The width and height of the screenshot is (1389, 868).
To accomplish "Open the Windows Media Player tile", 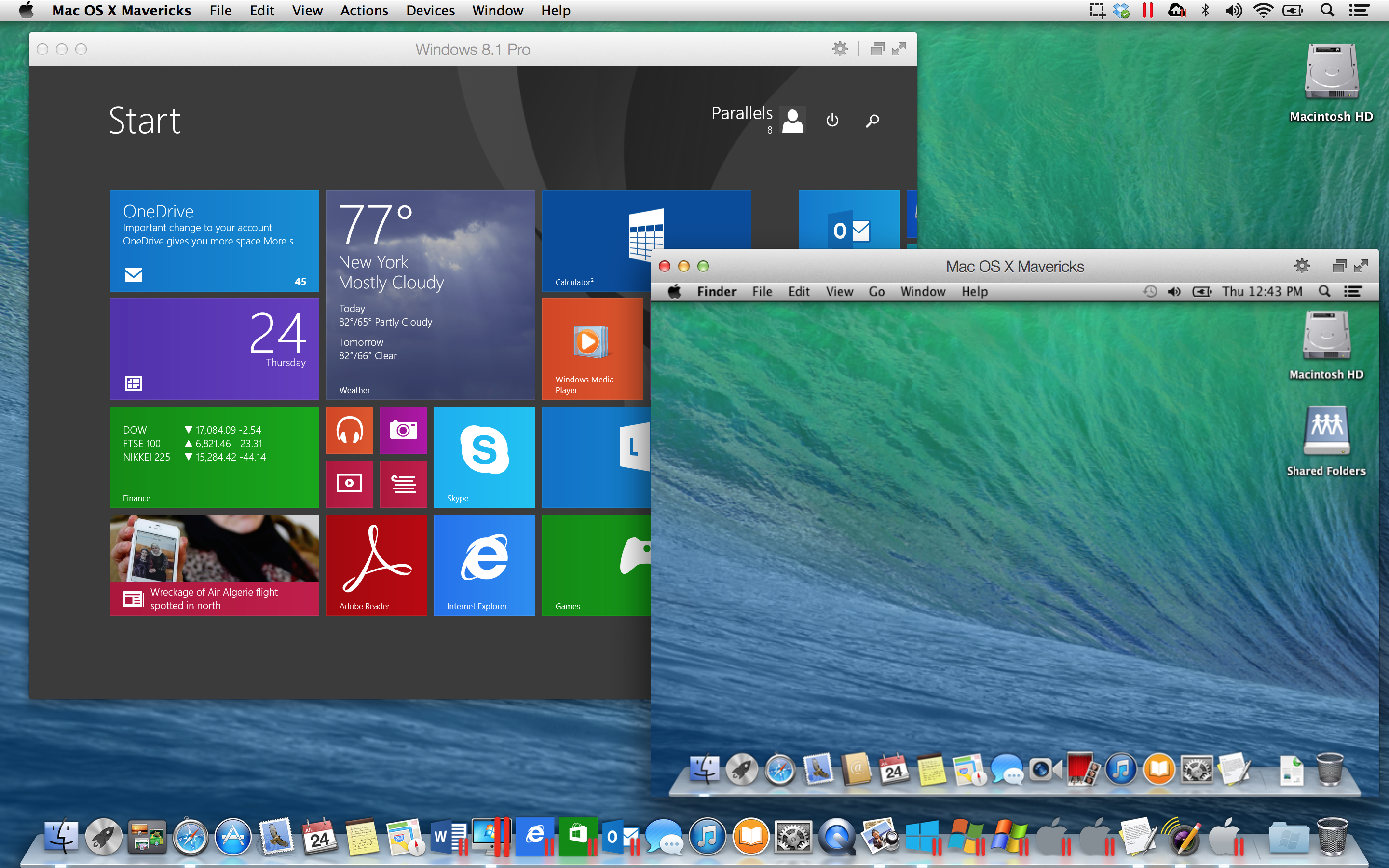I will [592, 349].
